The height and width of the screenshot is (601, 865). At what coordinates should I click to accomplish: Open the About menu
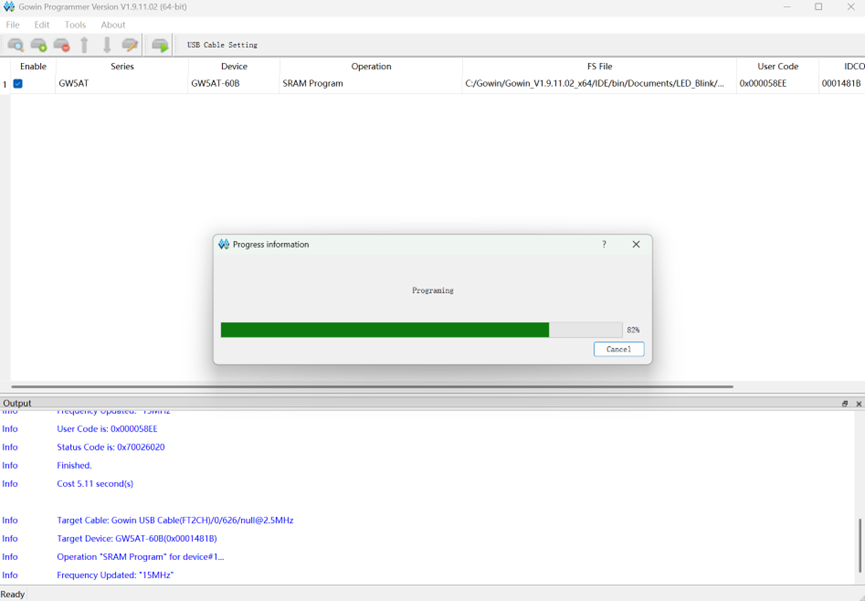[113, 25]
